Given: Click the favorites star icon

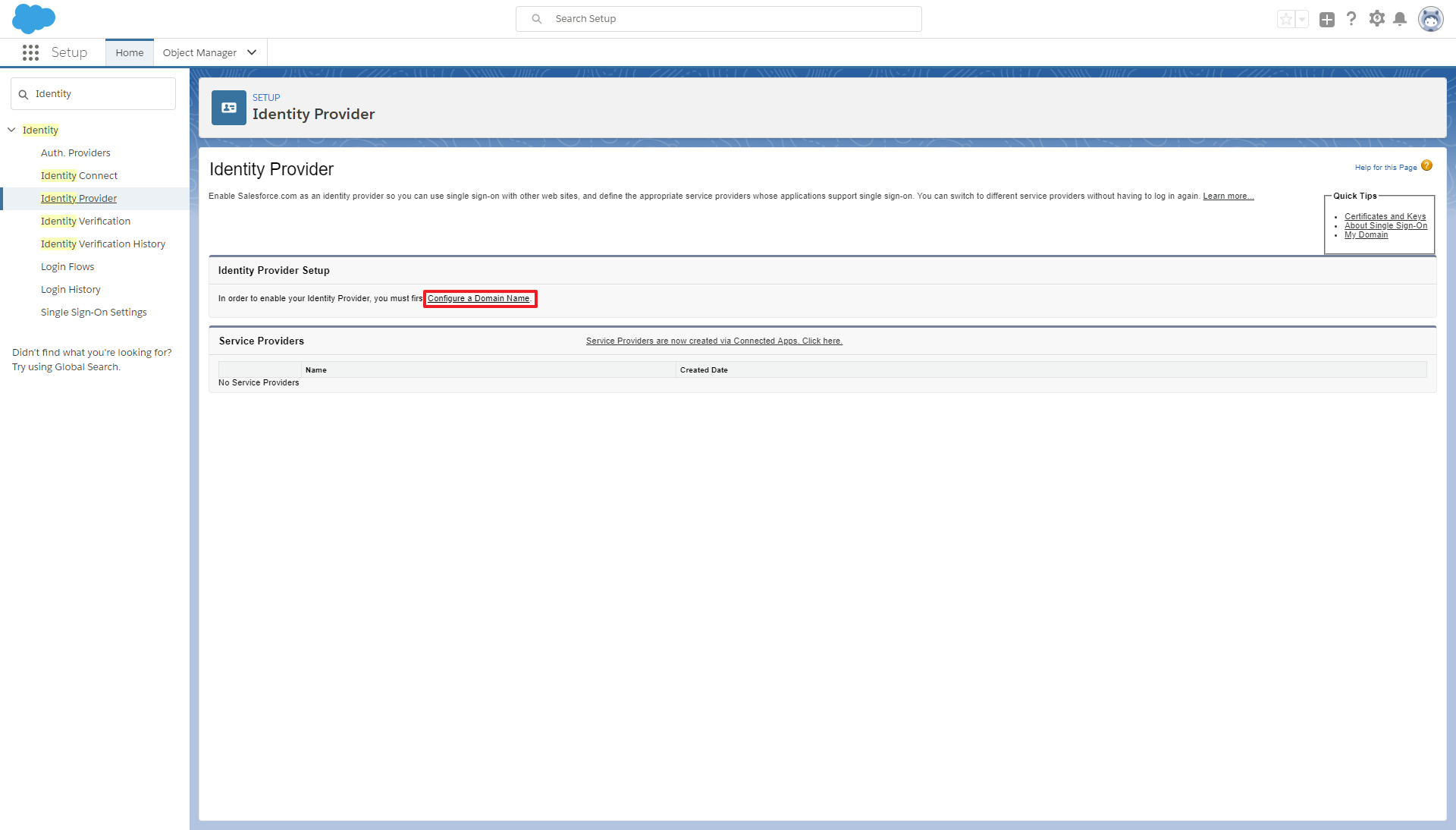Looking at the screenshot, I should [1285, 19].
